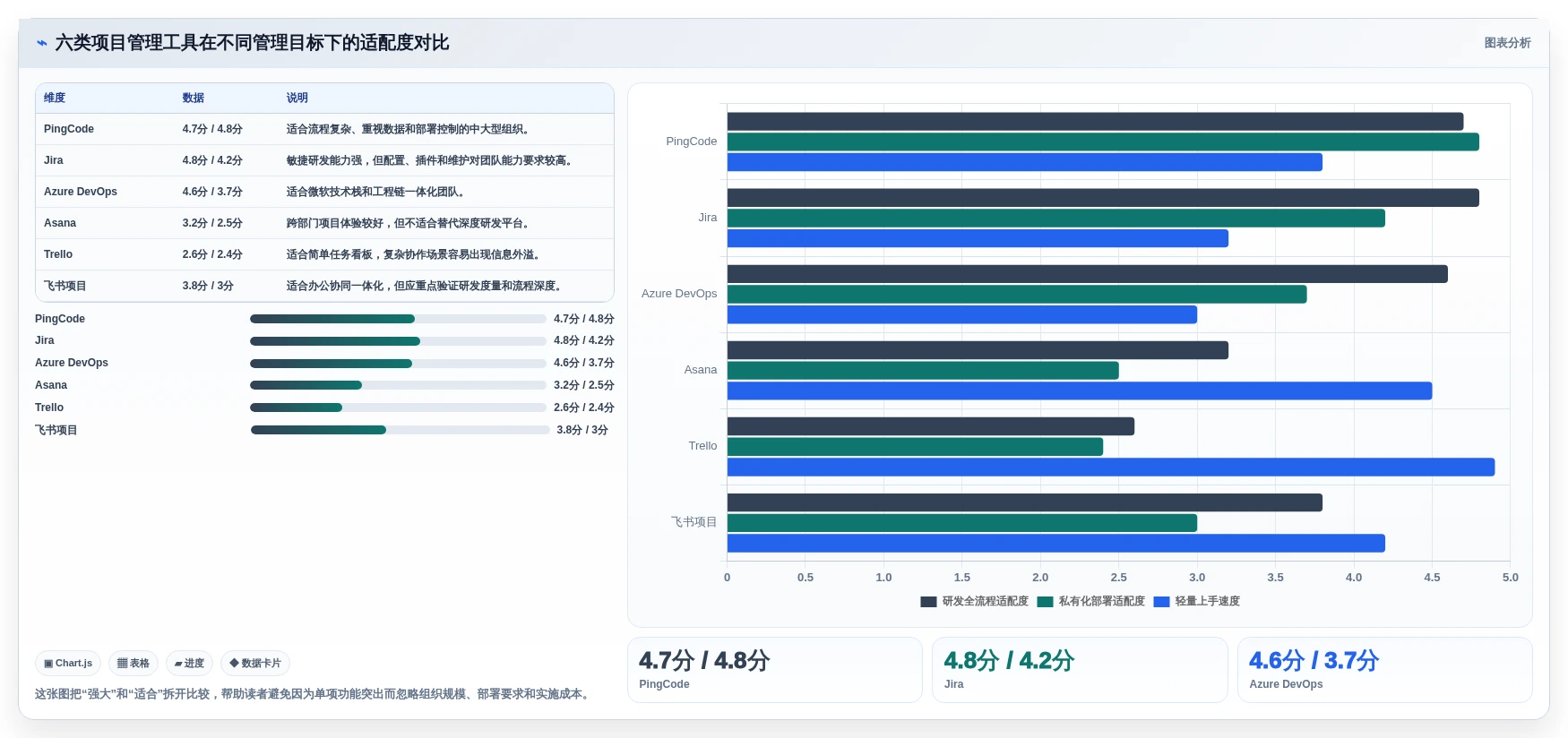Click the PingCode stat card showing 4.7分 / 4.8分
The width and height of the screenshot is (1568, 738).
(775, 670)
